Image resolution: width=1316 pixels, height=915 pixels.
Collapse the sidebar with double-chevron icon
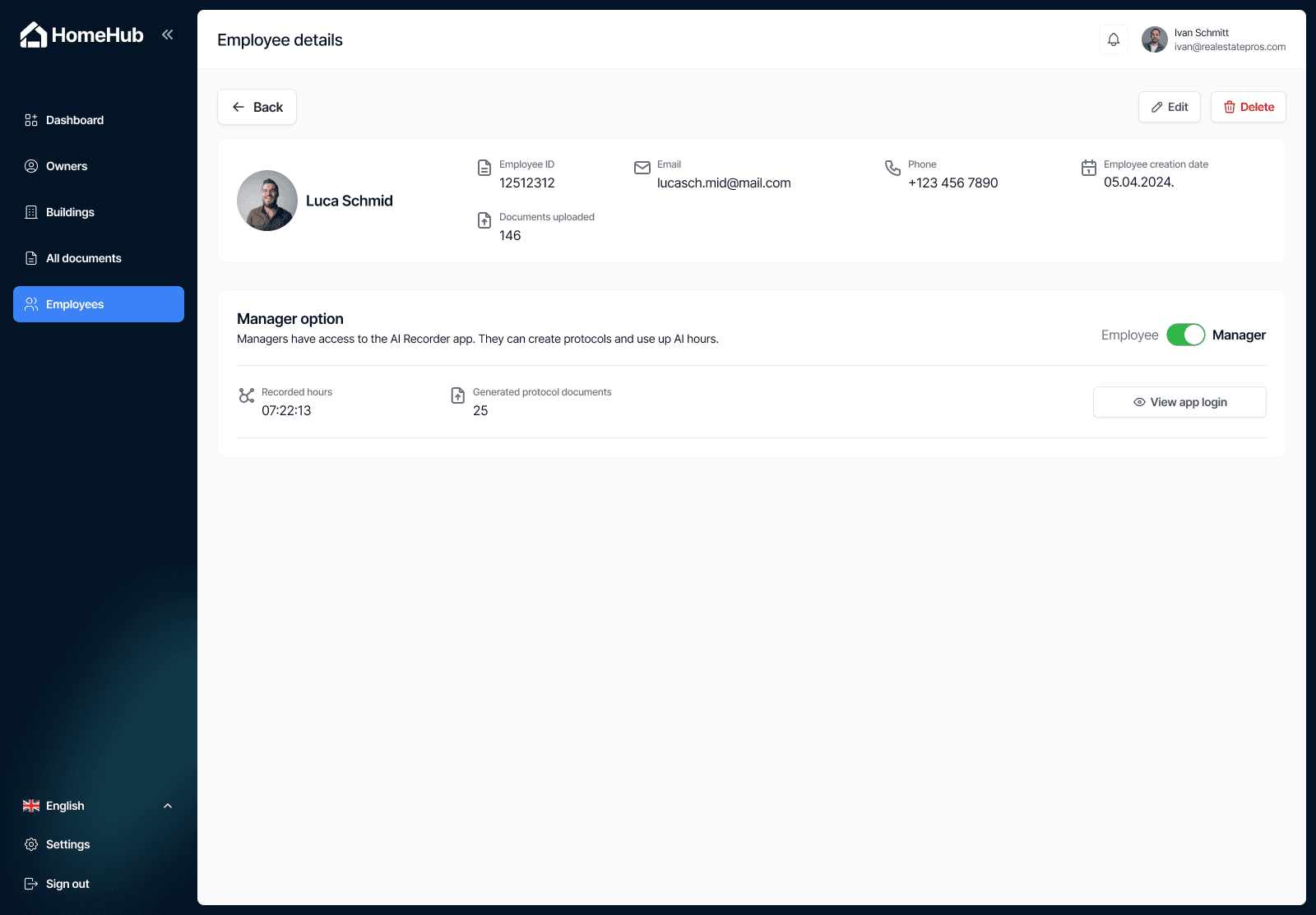pos(168,35)
